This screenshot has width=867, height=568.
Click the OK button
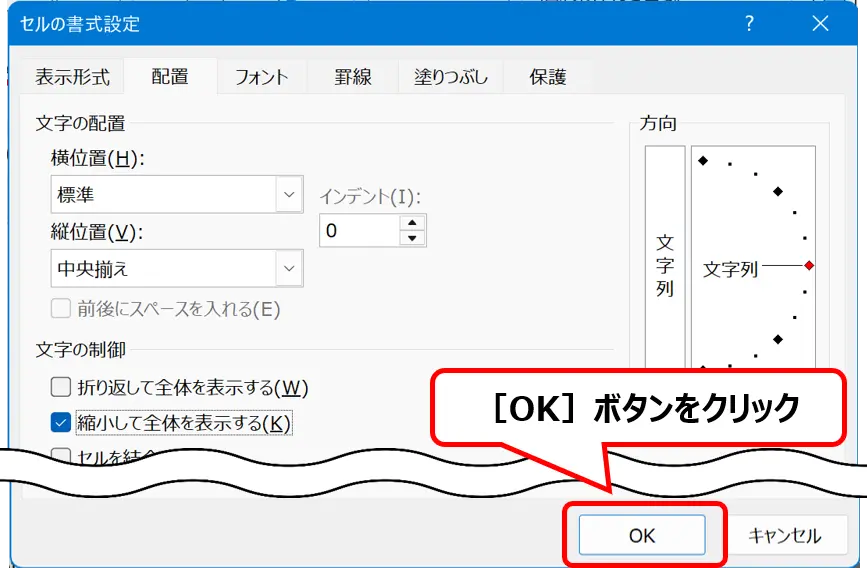[x=642, y=535]
